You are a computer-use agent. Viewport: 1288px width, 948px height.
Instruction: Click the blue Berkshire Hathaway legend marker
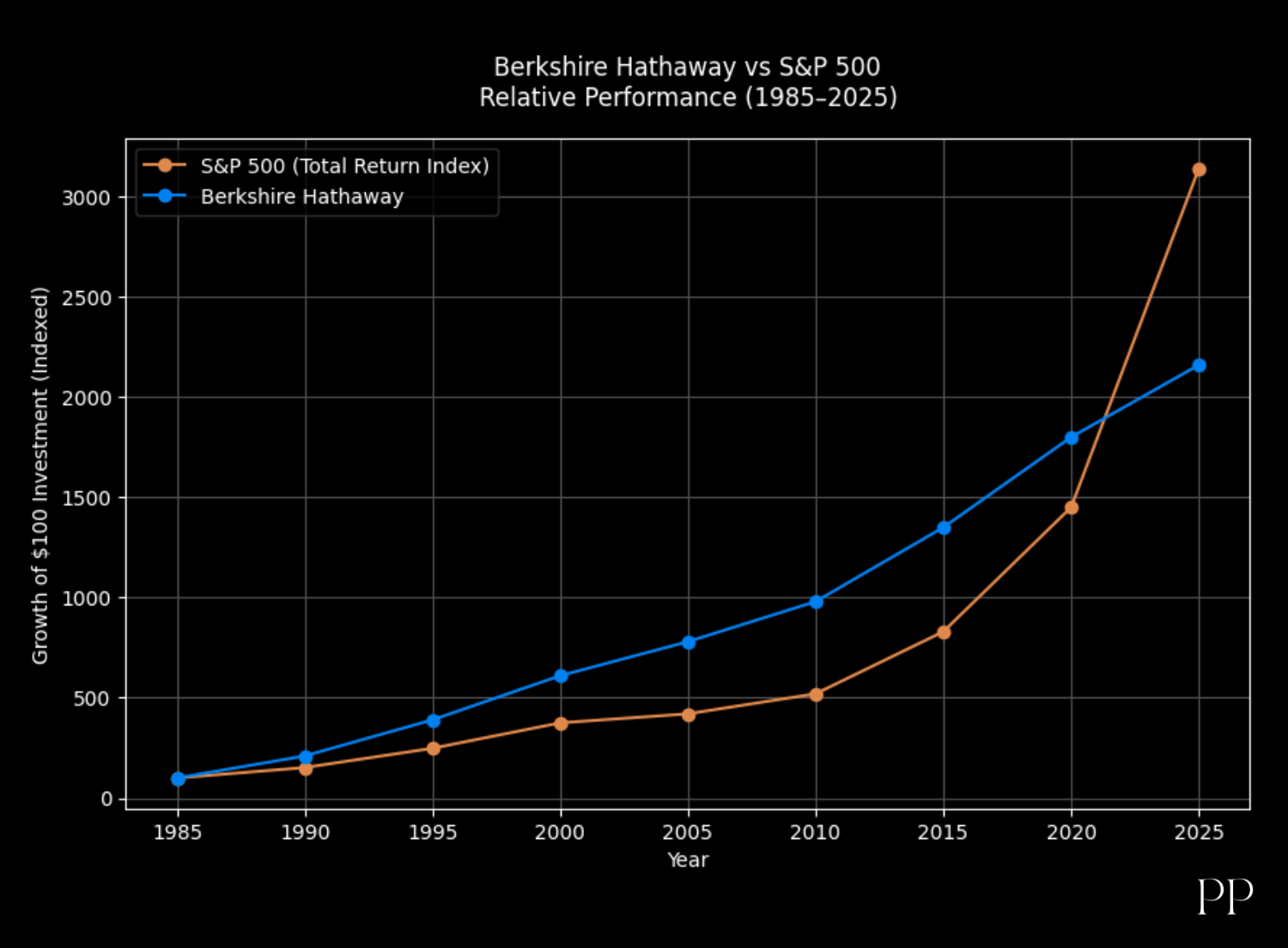[x=165, y=197]
